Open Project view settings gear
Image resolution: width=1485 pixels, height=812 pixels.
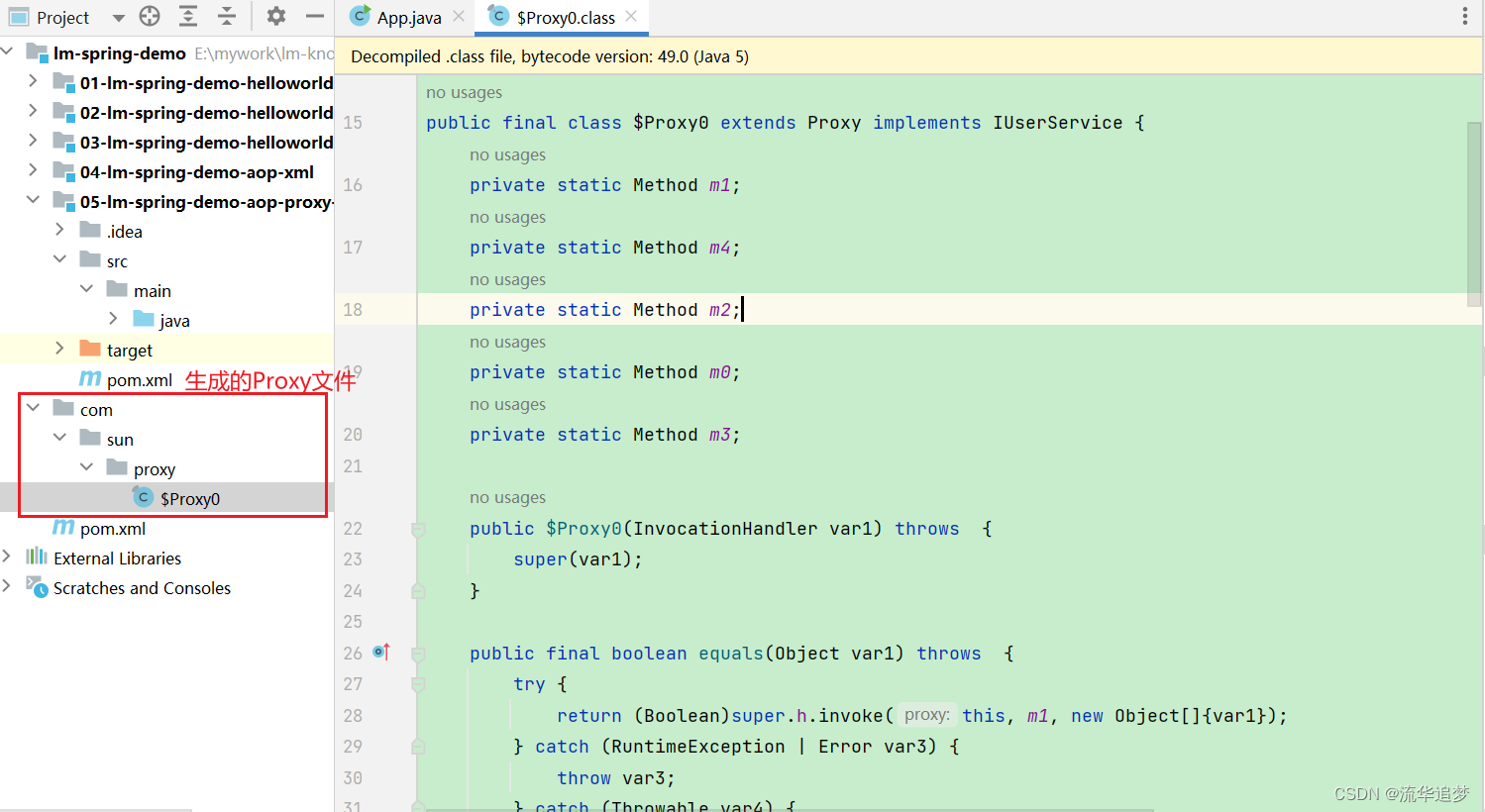click(276, 16)
